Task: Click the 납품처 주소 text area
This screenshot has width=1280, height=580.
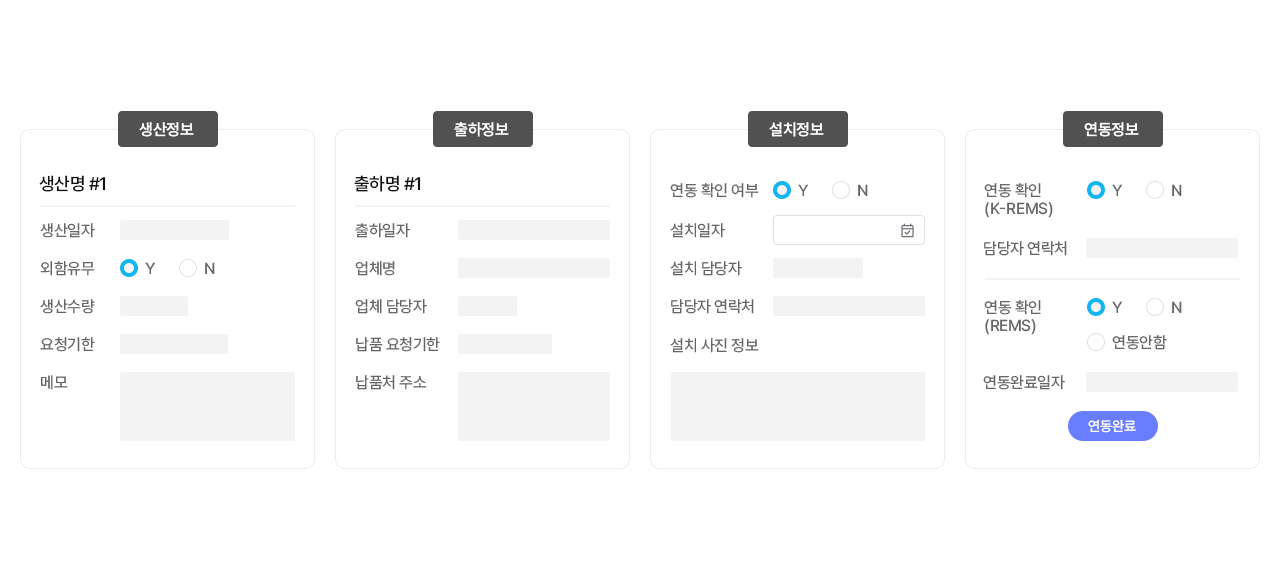Action: pos(533,406)
